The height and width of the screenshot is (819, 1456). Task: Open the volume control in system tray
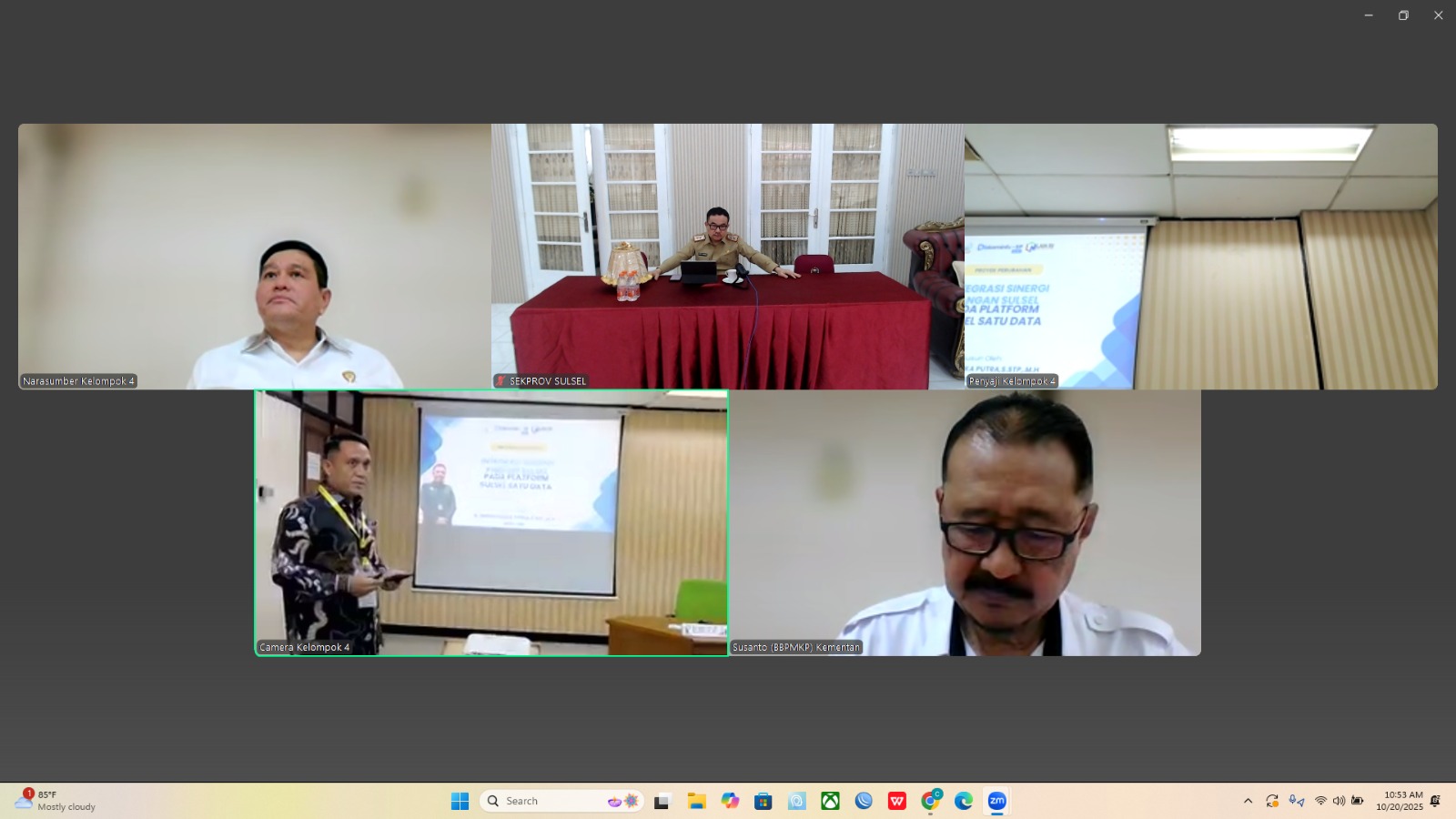pos(1339,801)
